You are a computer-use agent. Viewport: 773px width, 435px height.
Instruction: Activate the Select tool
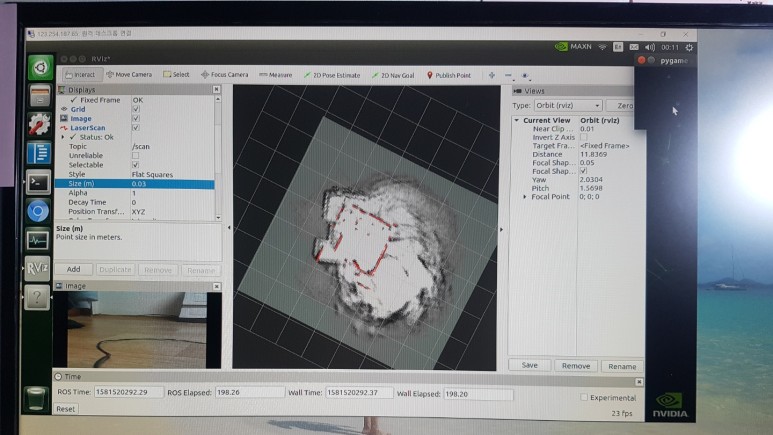[x=176, y=74]
